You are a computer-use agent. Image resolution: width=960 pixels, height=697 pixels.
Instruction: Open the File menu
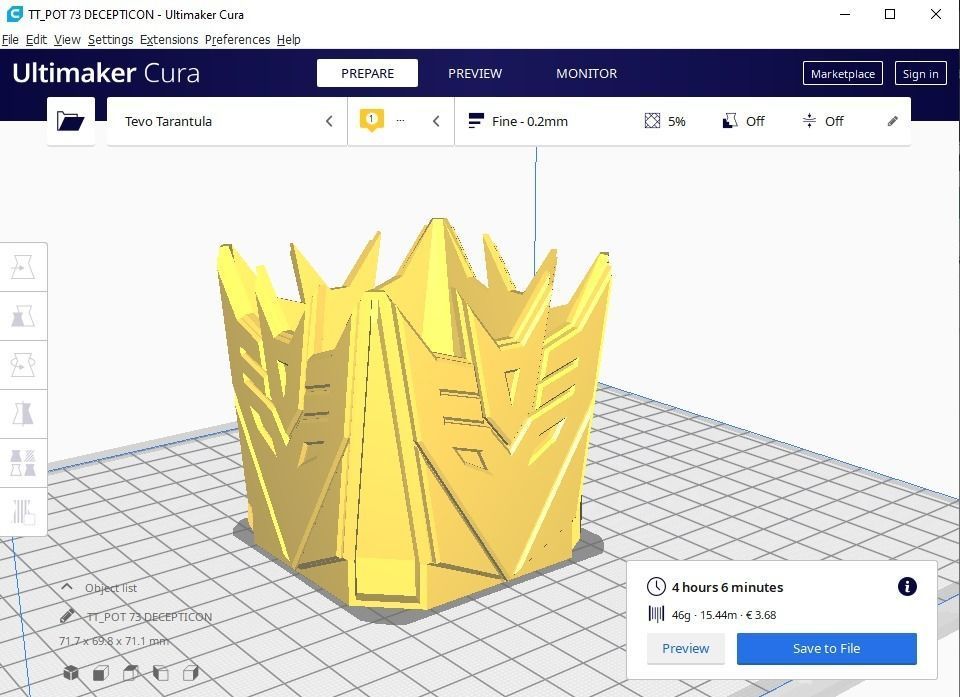coord(10,40)
